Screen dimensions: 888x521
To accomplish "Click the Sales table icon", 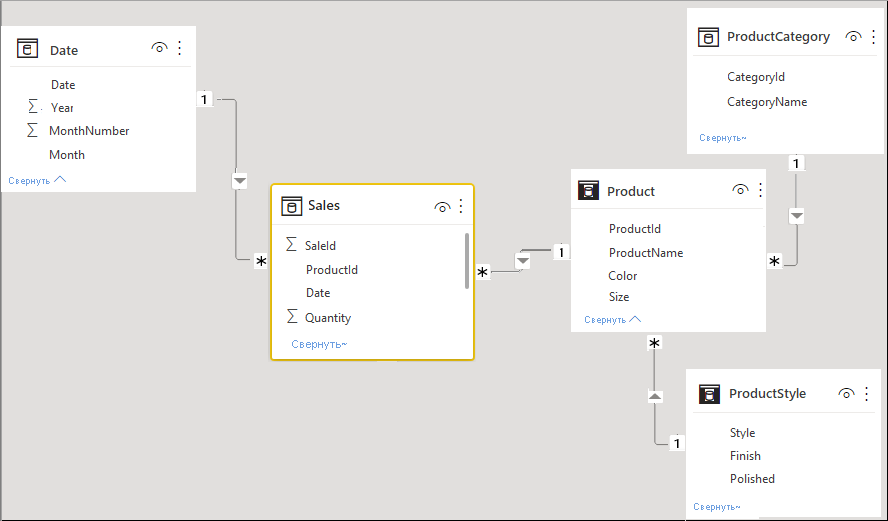I will tap(292, 206).
